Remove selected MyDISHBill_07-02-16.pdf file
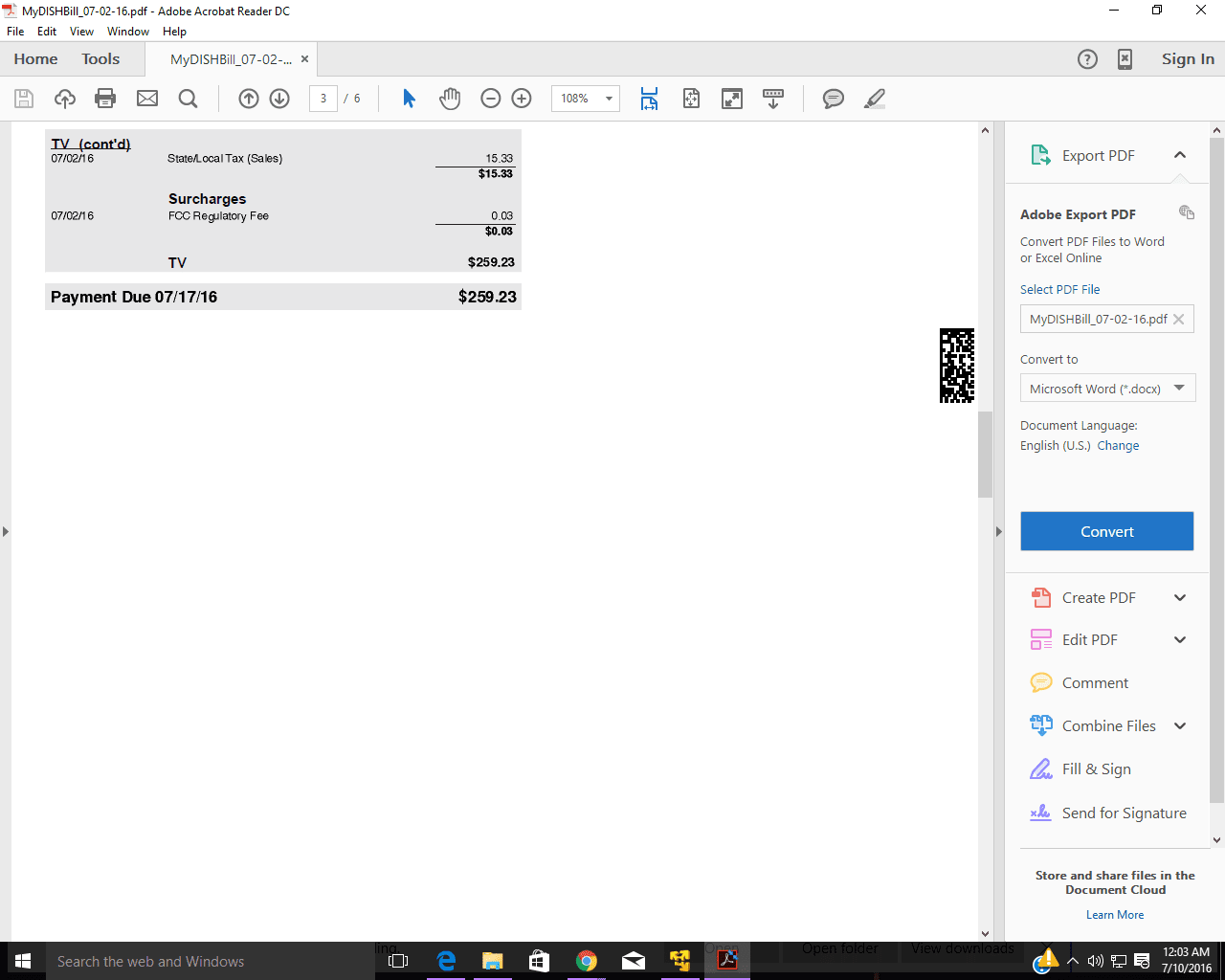Image resolution: width=1225 pixels, height=980 pixels. point(1179,320)
